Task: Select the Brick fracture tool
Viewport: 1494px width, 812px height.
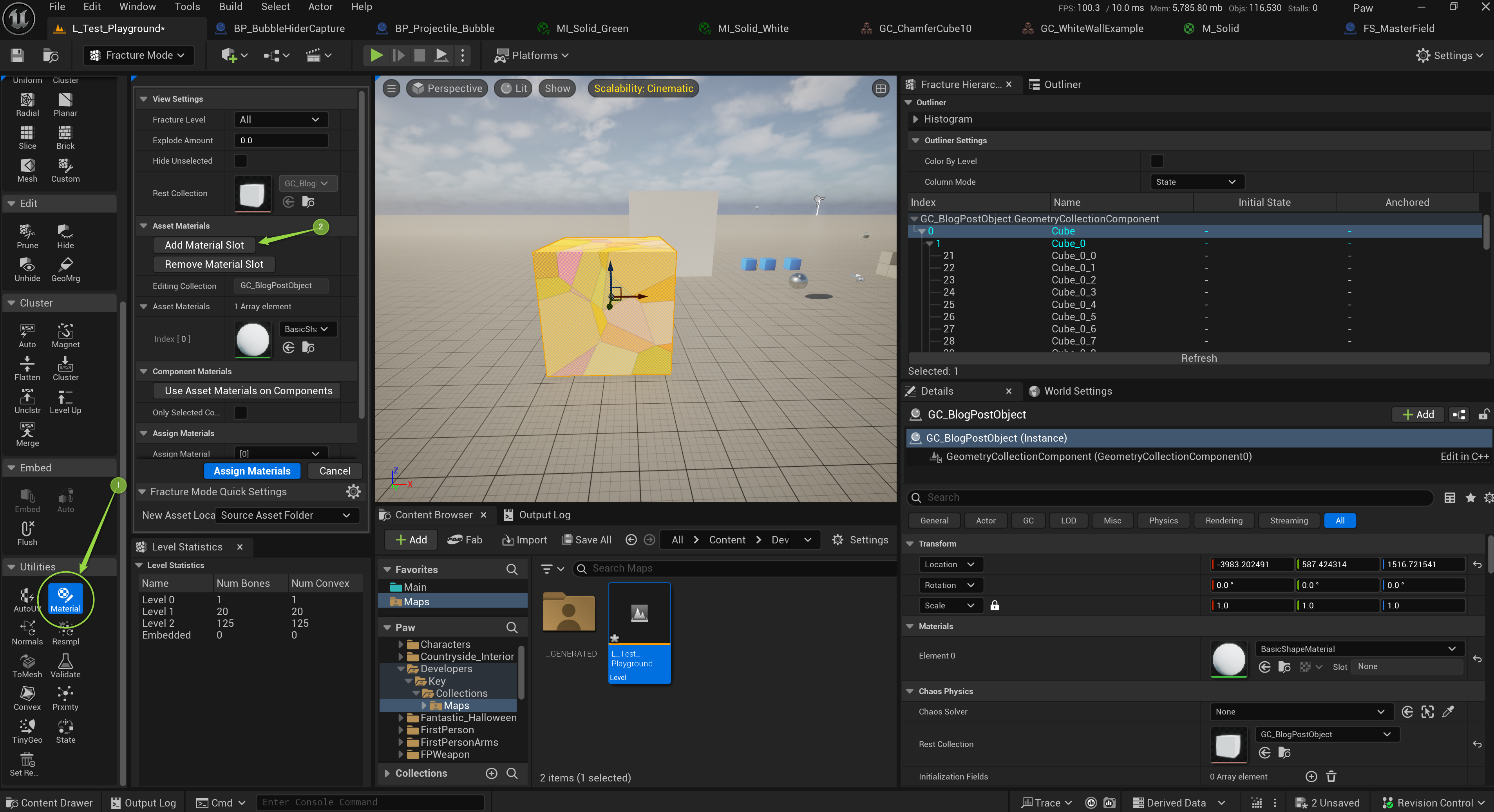Action: (x=65, y=138)
